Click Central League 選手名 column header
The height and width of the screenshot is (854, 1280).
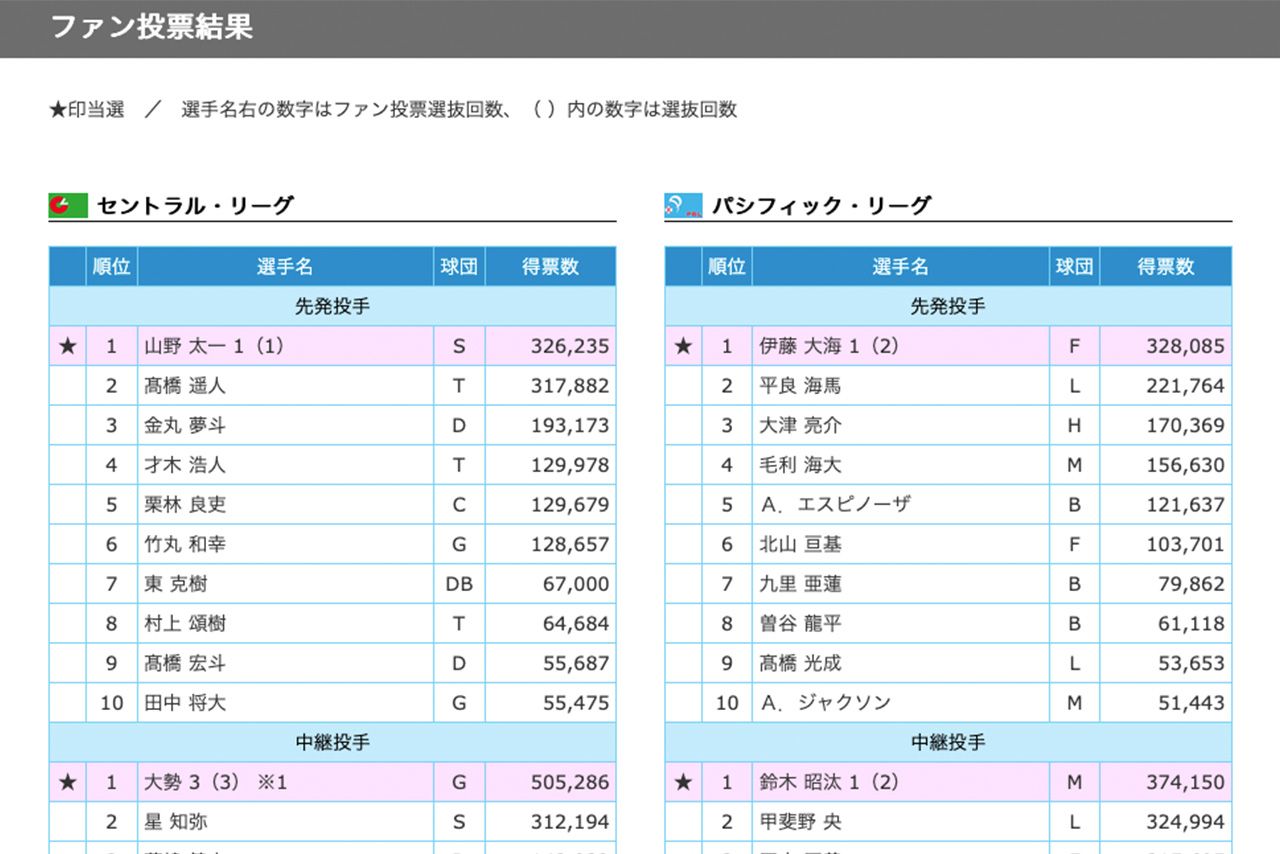tap(285, 267)
